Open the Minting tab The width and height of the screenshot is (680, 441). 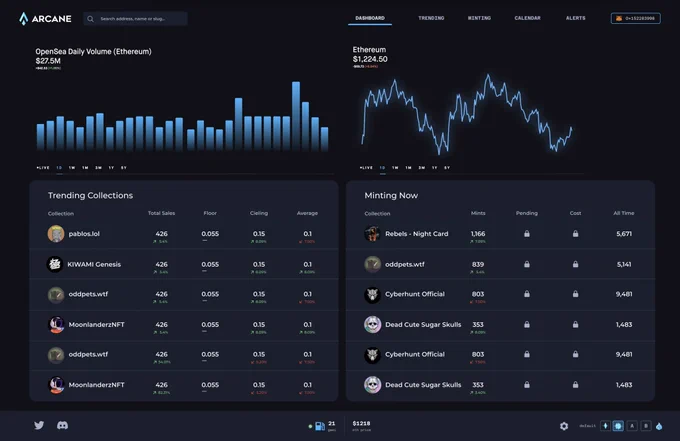coord(479,18)
